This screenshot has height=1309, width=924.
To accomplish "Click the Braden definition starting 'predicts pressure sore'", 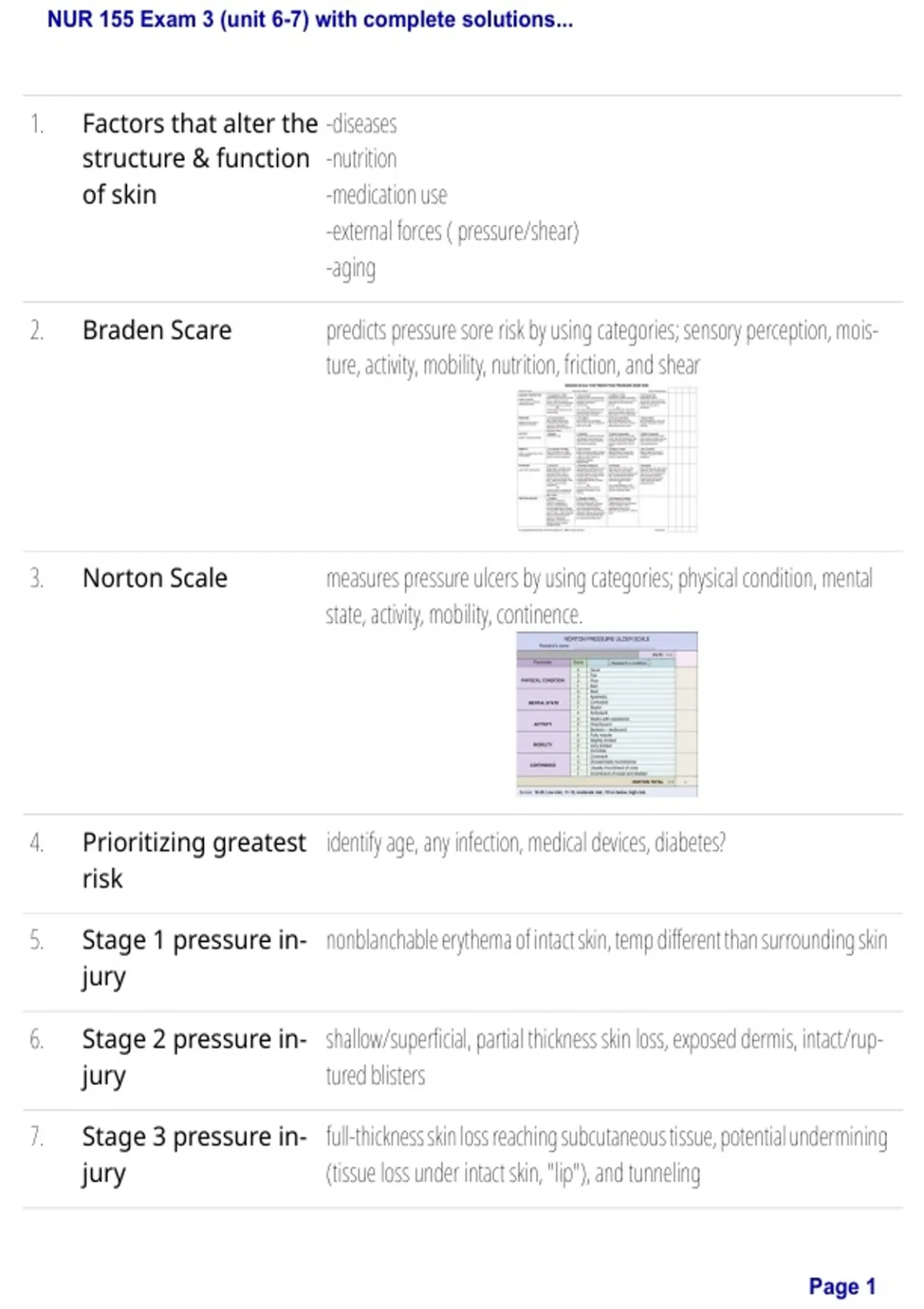I will click(x=602, y=348).
